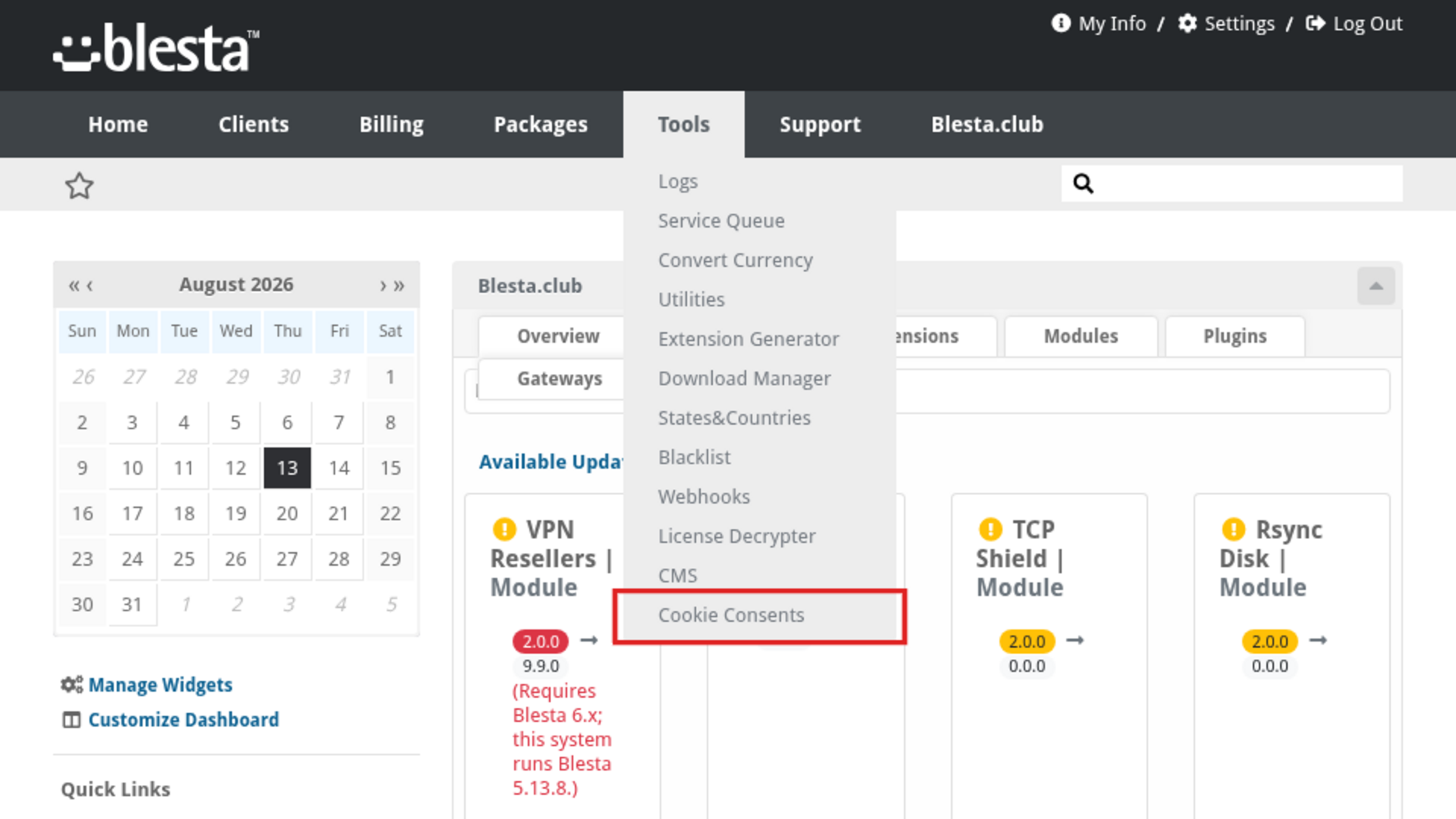Viewport: 1456px width, 819px height.
Task: Click the Rsync Disk warning icon
Action: pyautogui.click(x=1234, y=529)
